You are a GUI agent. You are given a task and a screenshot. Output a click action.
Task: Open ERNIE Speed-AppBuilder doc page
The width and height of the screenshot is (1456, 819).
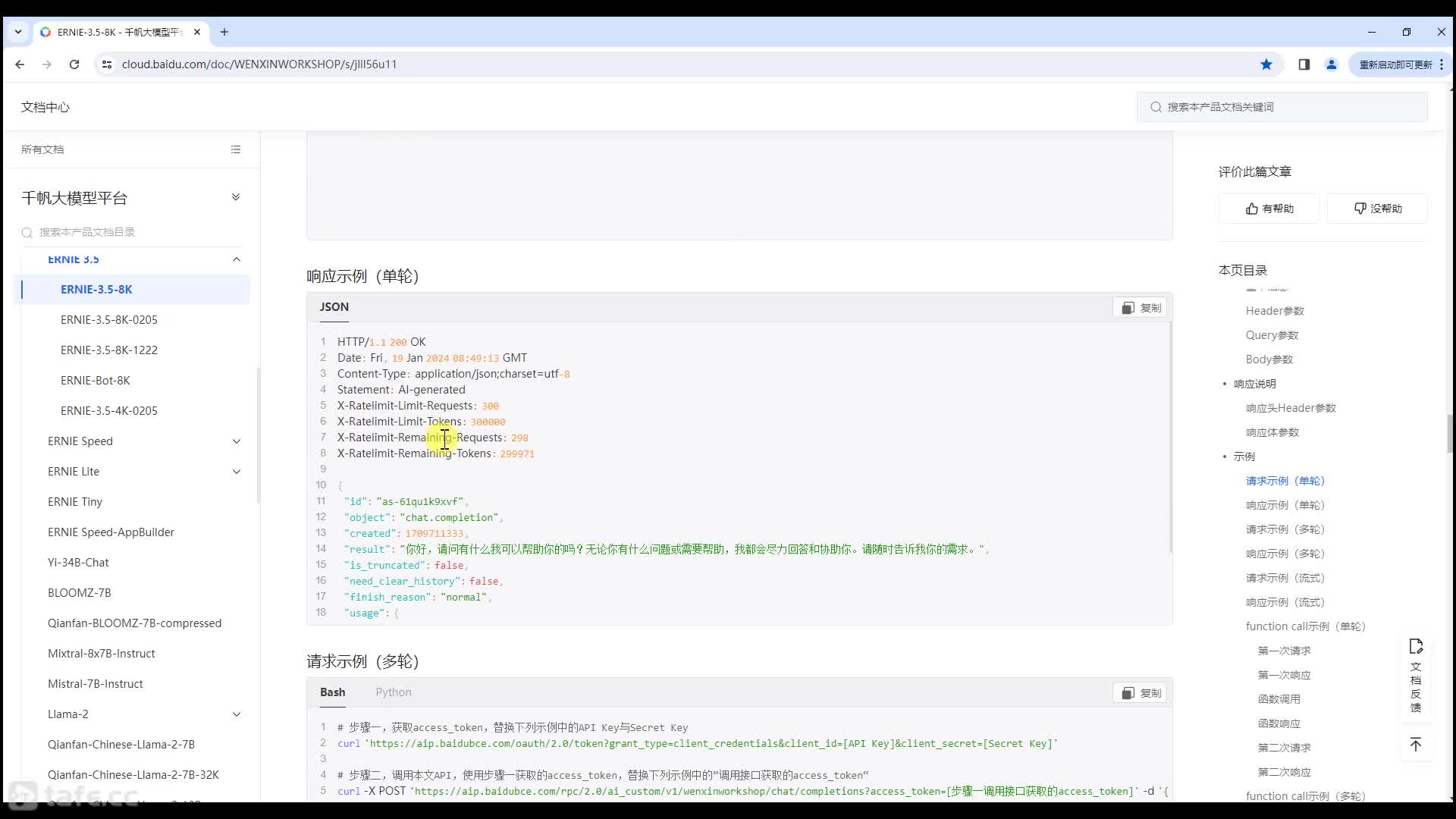pos(111,532)
